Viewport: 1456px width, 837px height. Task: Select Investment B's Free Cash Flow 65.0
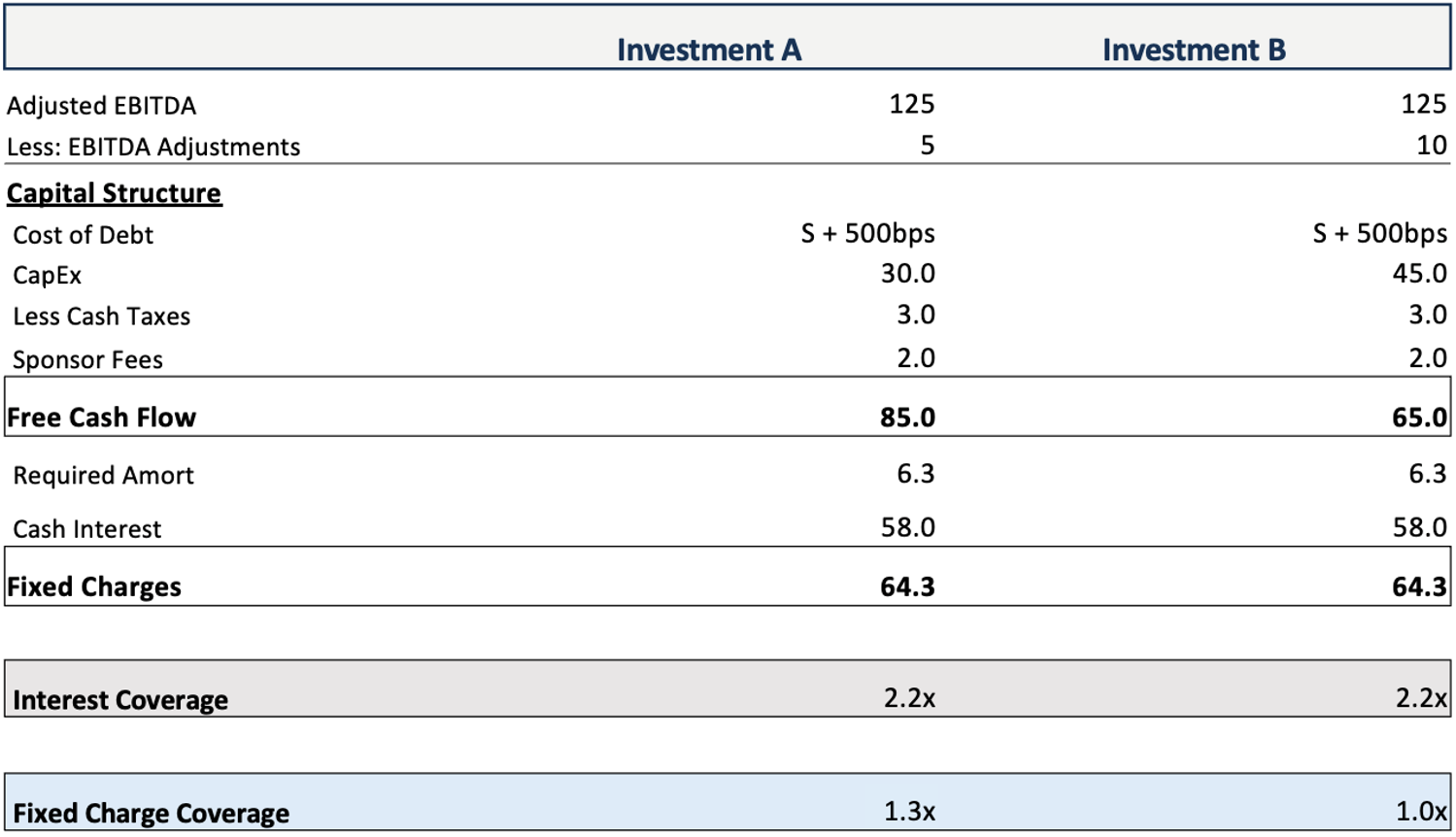[x=1419, y=418]
